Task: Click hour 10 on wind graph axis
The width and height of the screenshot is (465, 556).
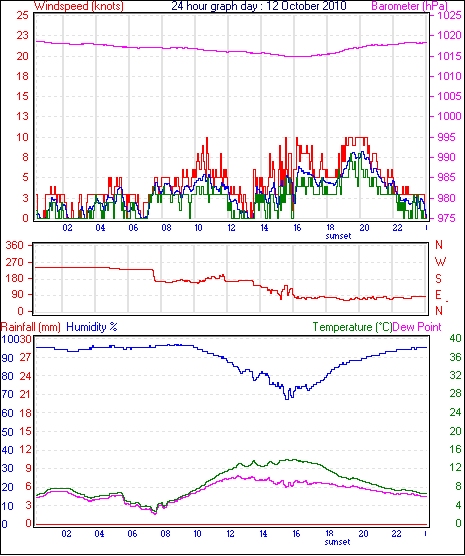Action: [198, 227]
